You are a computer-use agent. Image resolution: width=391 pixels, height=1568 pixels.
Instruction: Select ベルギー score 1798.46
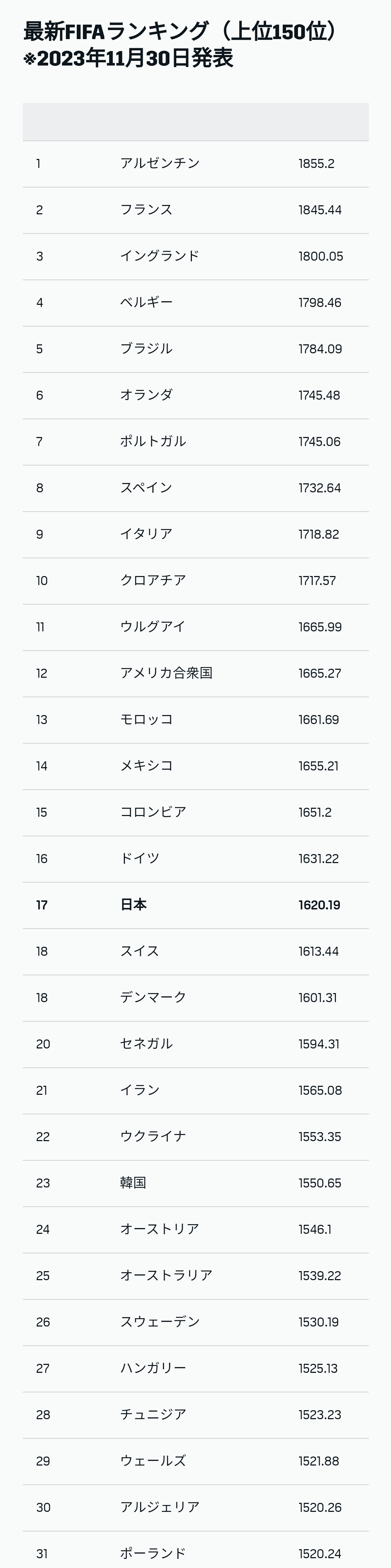click(x=319, y=303)
